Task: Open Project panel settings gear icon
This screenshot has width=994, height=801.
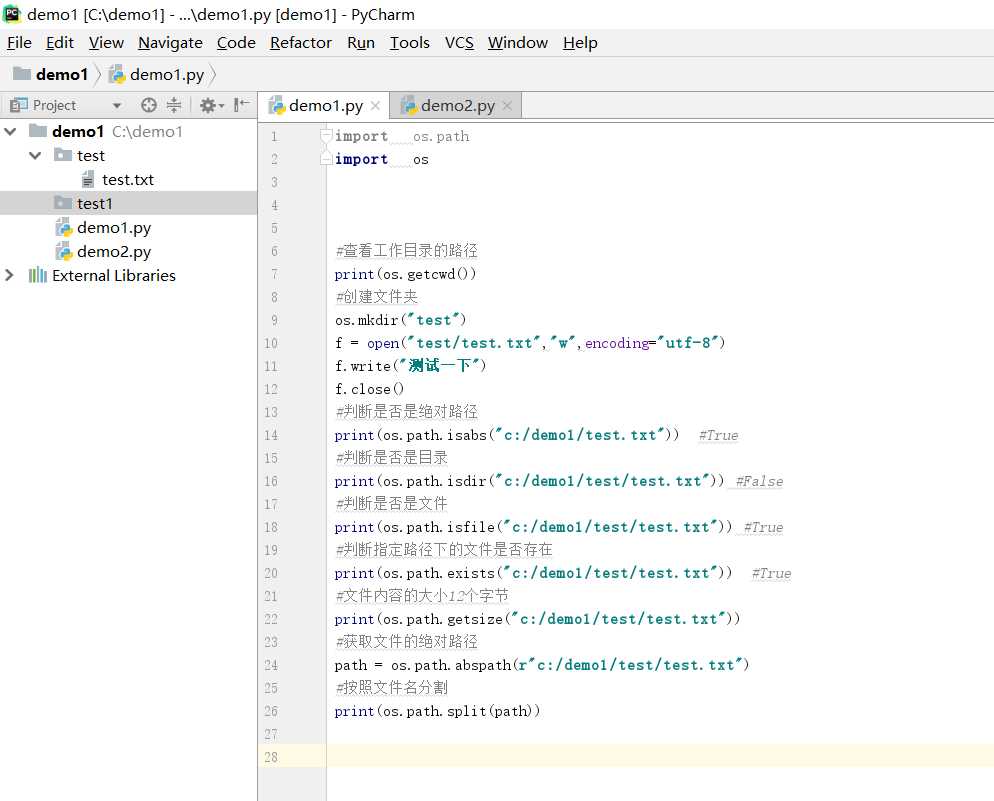Action: [211, 105]
